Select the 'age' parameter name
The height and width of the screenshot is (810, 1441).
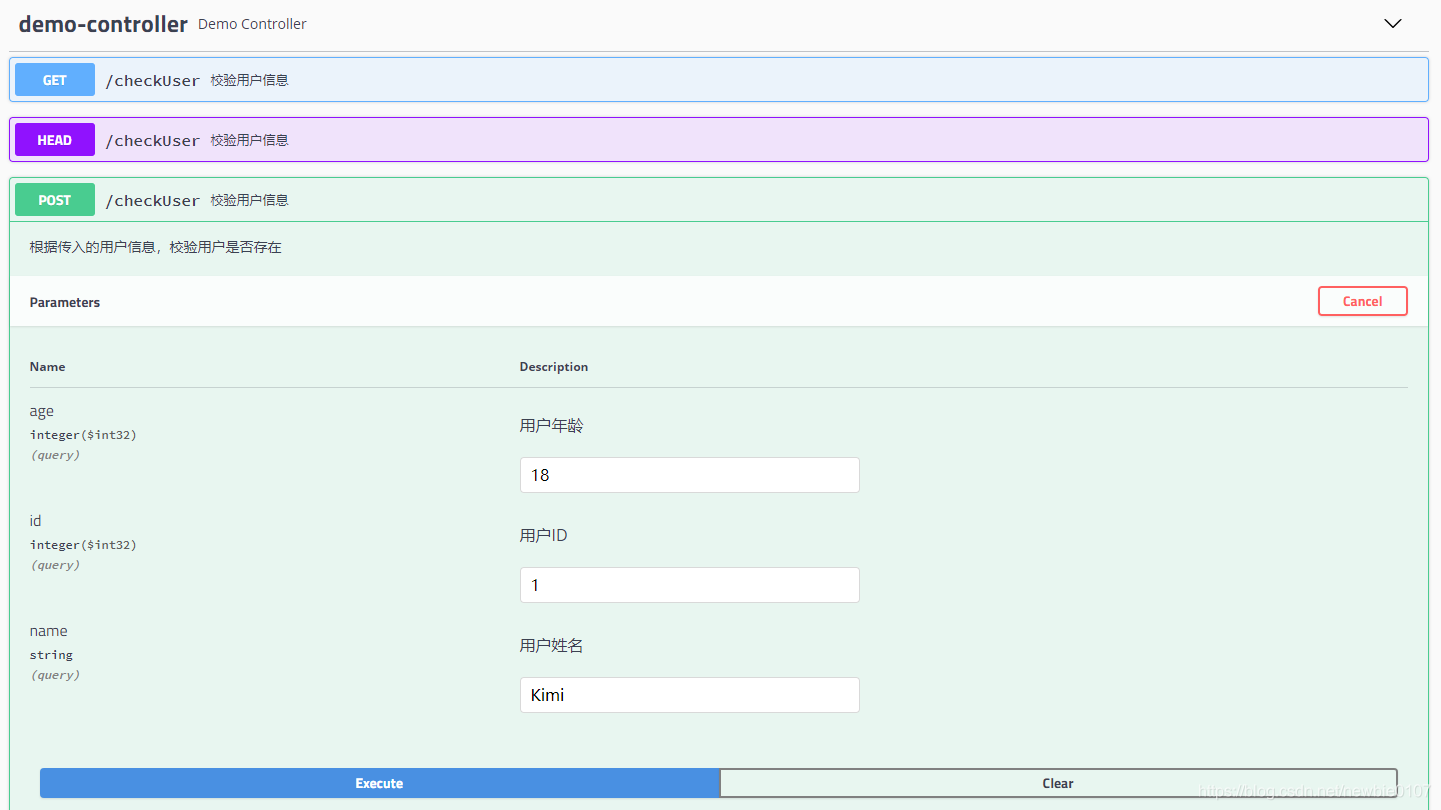click(42, 411)
